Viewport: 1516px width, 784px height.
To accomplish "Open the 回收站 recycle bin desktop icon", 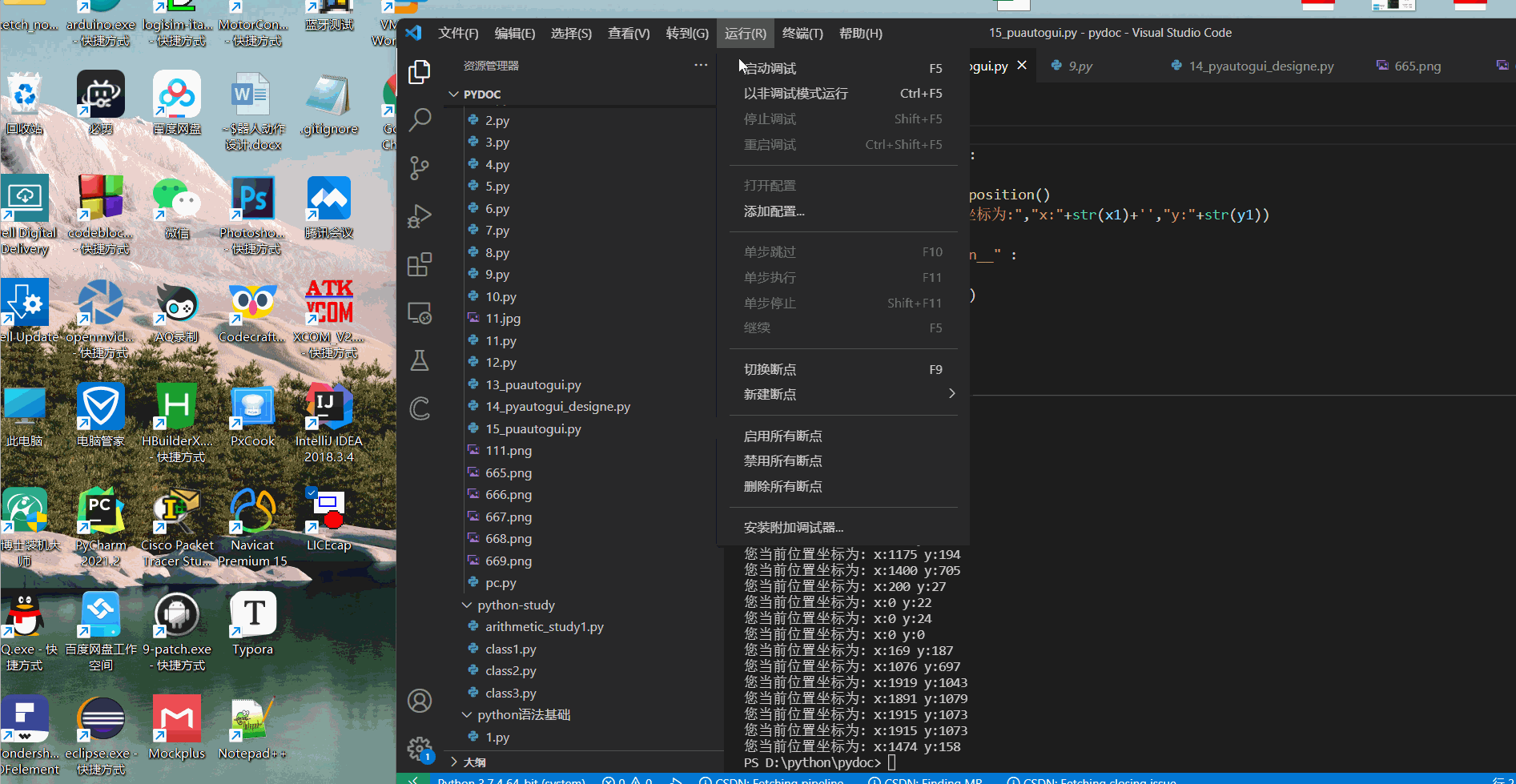I will coord(25,103).
